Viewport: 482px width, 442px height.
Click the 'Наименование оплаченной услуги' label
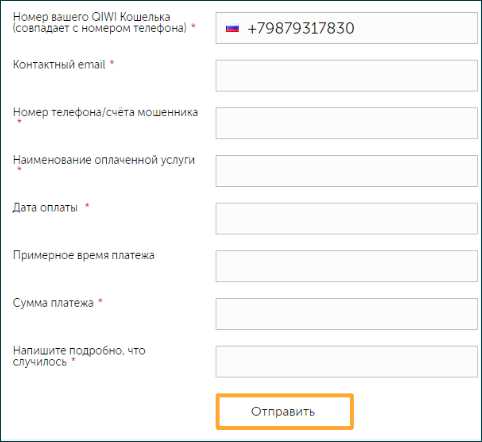[x=104, y=160]
